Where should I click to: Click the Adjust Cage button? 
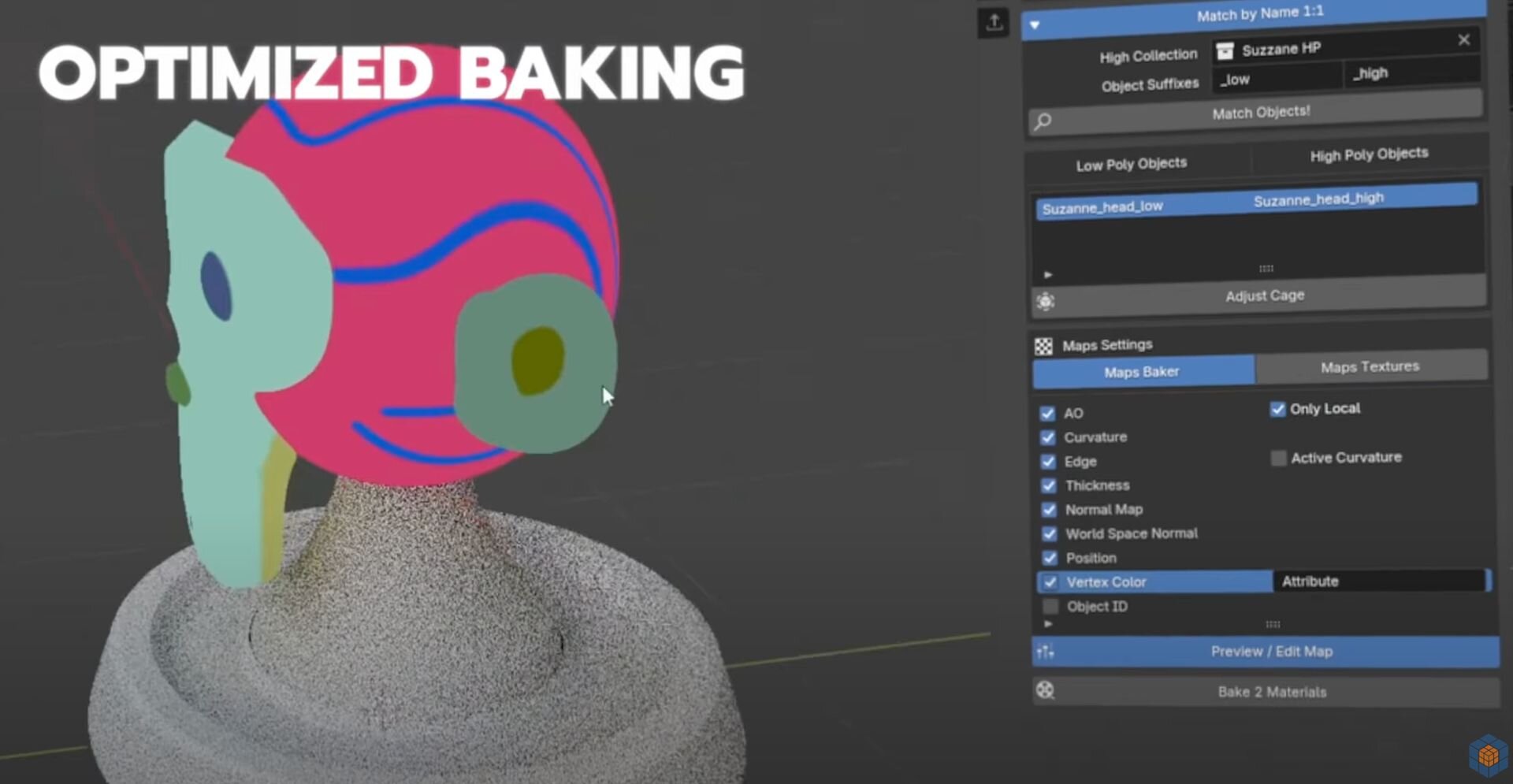click(x=1258, y=296)
